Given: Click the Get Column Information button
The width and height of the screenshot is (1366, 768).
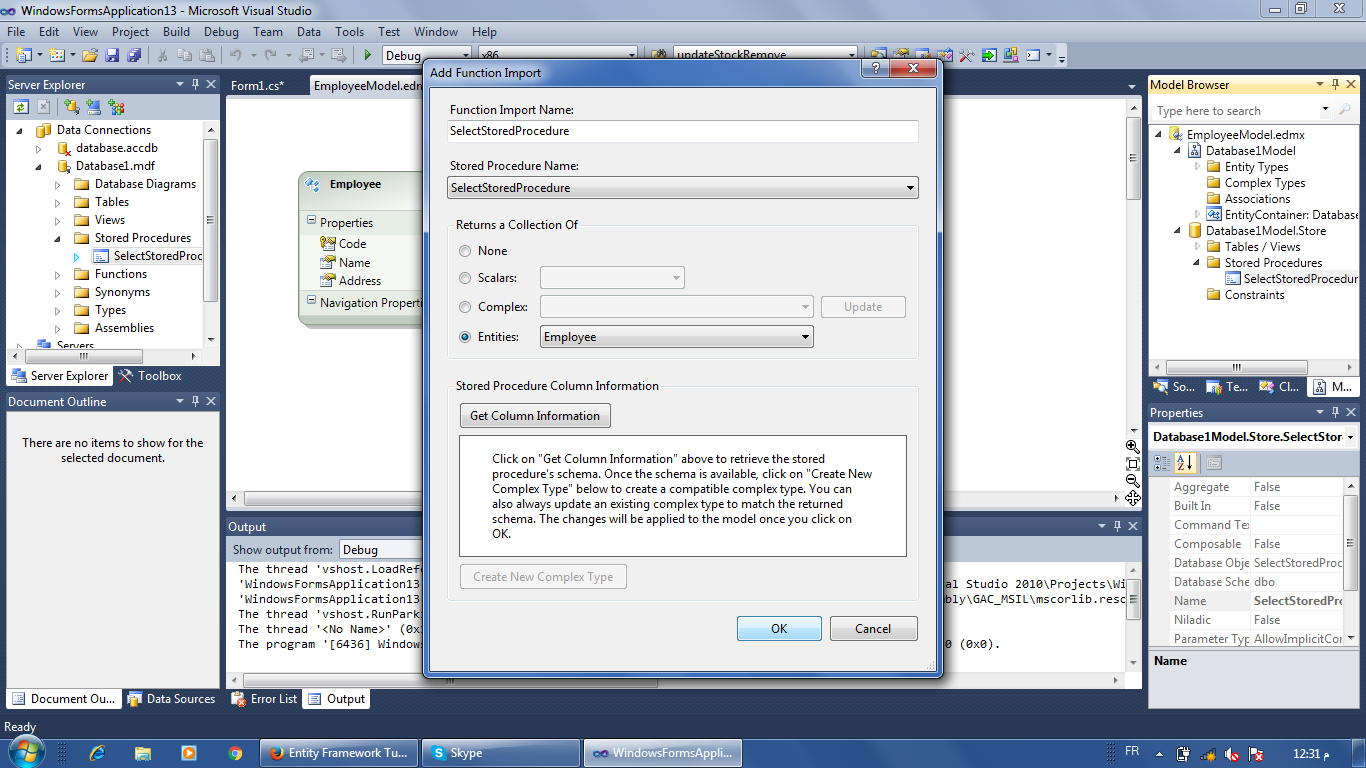Looking at the screenshot, I should click(x=535, y=415).
